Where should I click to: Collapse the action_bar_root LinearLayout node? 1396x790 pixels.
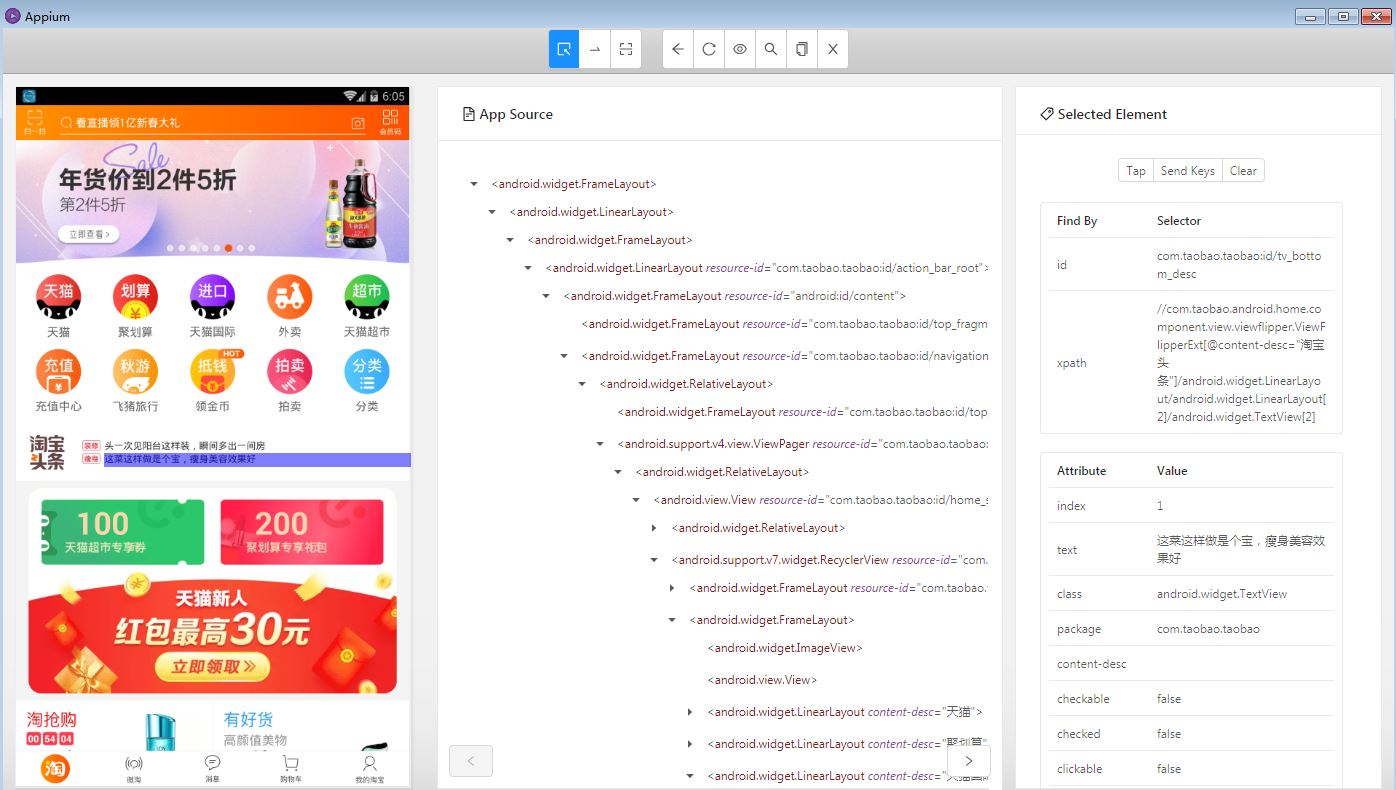pyautogui.click(x=528, y=268)
